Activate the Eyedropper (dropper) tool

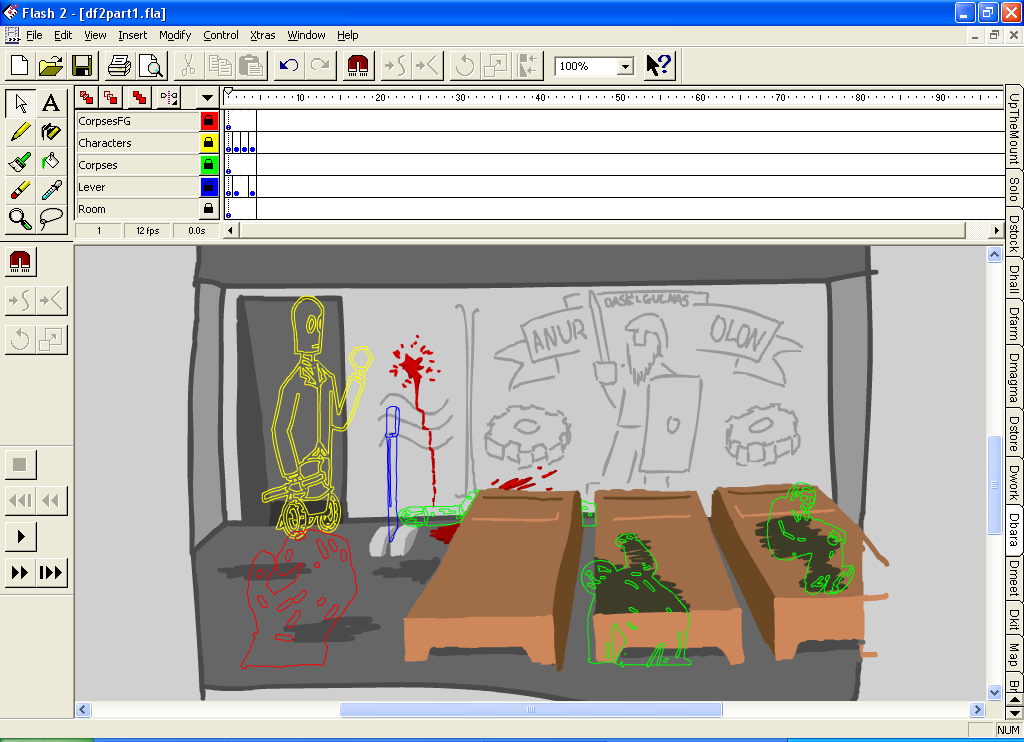(x=51, y=189)
